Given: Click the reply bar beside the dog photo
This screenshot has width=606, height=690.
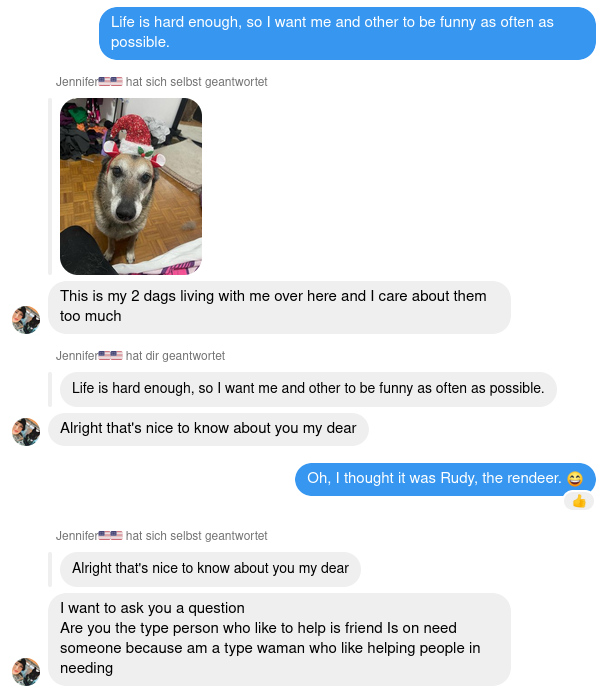Looking at the screenshot, I should click(50, 186).
